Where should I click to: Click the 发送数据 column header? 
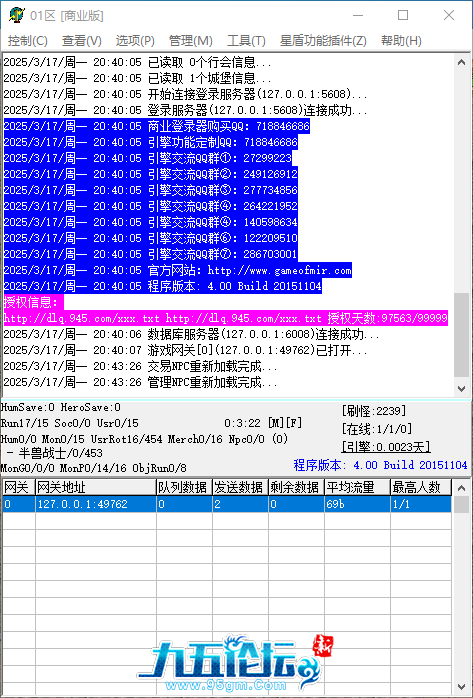240,487
